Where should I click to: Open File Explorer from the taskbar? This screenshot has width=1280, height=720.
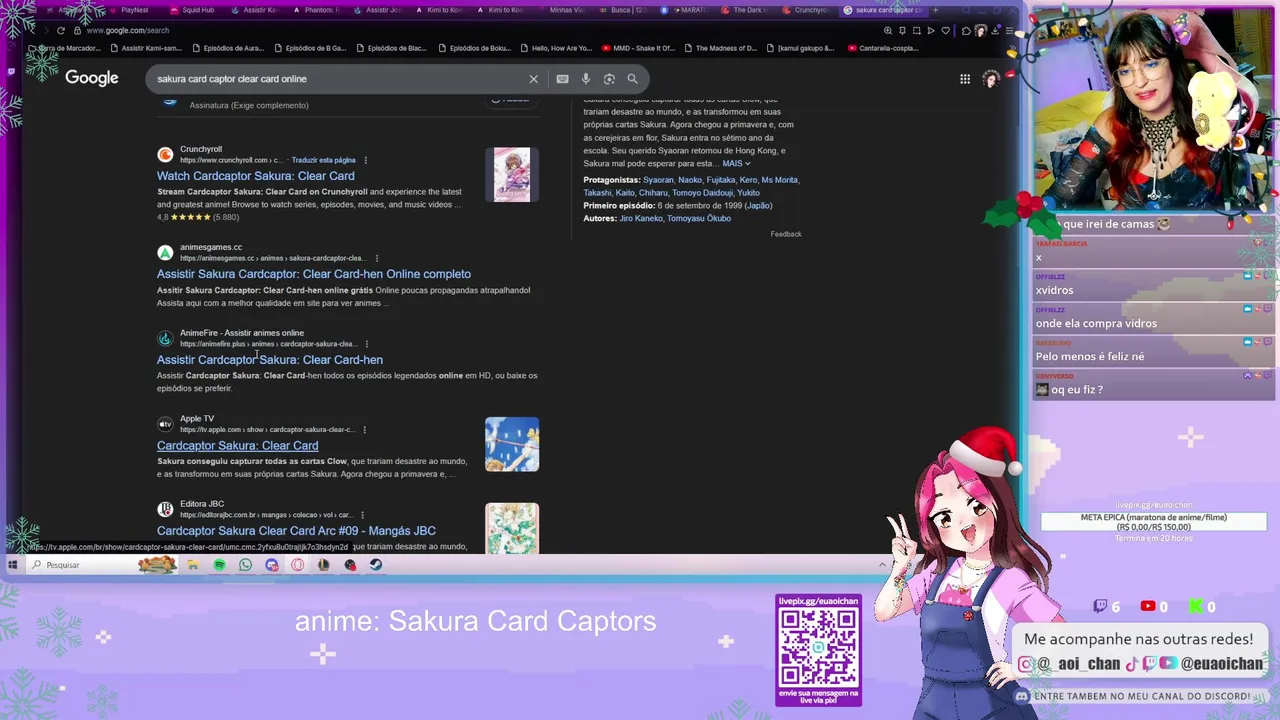[192, 565]
